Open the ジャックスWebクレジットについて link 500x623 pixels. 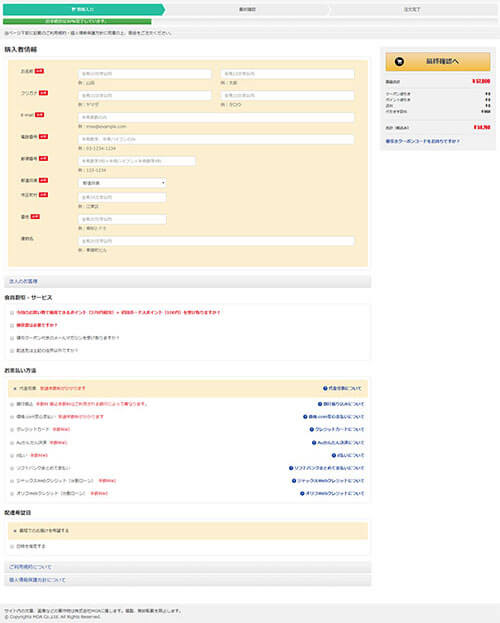point(331,481)
